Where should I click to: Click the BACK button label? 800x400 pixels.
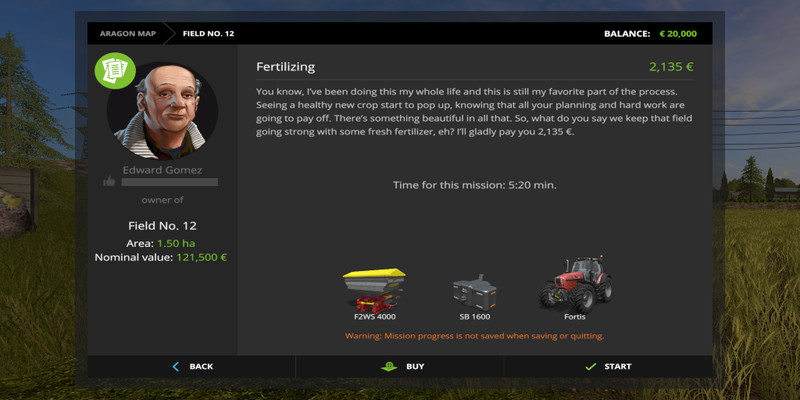pyautogui.click(x=202, y=366)
